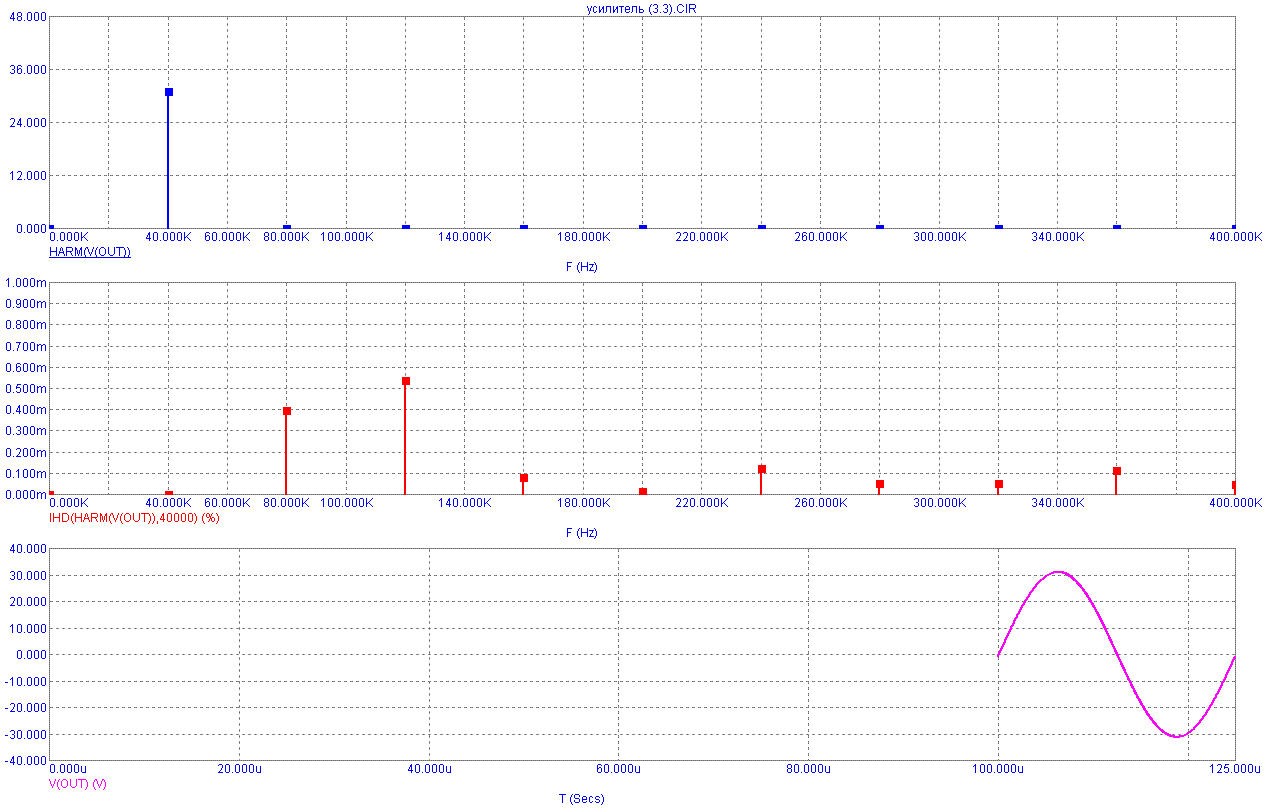Click the red 280K harmonic marker
Screen dimensions: 1267x812
click(x=880, y=484)
